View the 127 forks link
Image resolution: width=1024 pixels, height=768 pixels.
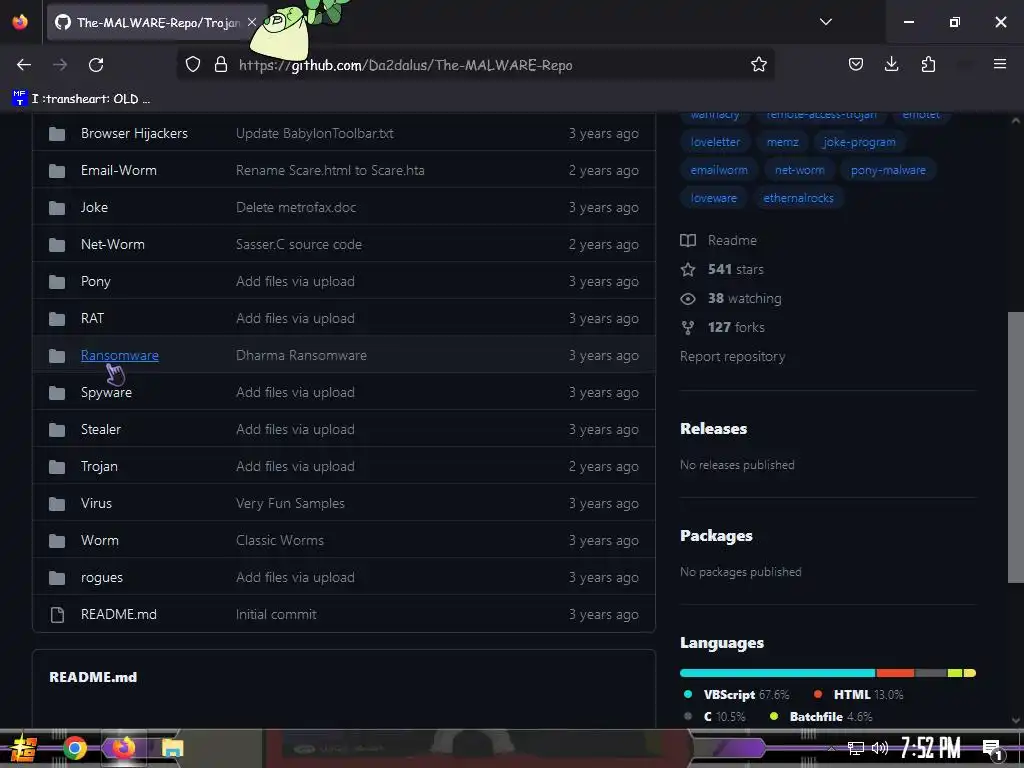[722, 327]
